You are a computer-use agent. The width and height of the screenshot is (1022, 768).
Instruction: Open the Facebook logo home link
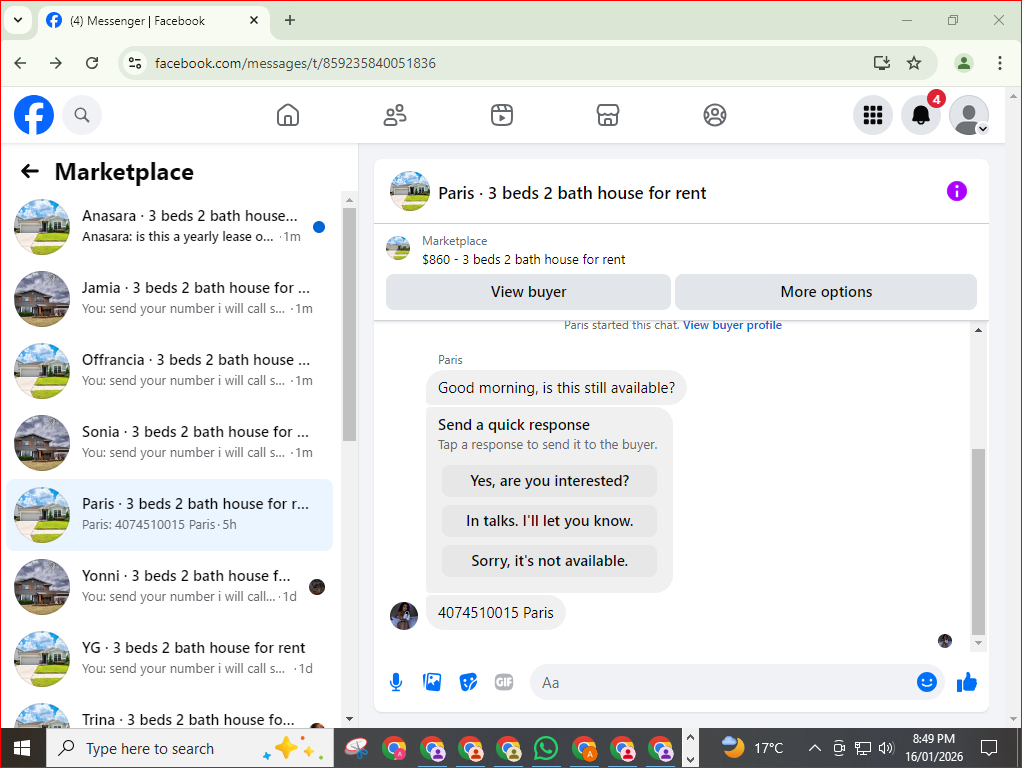(x=34, y=115)
